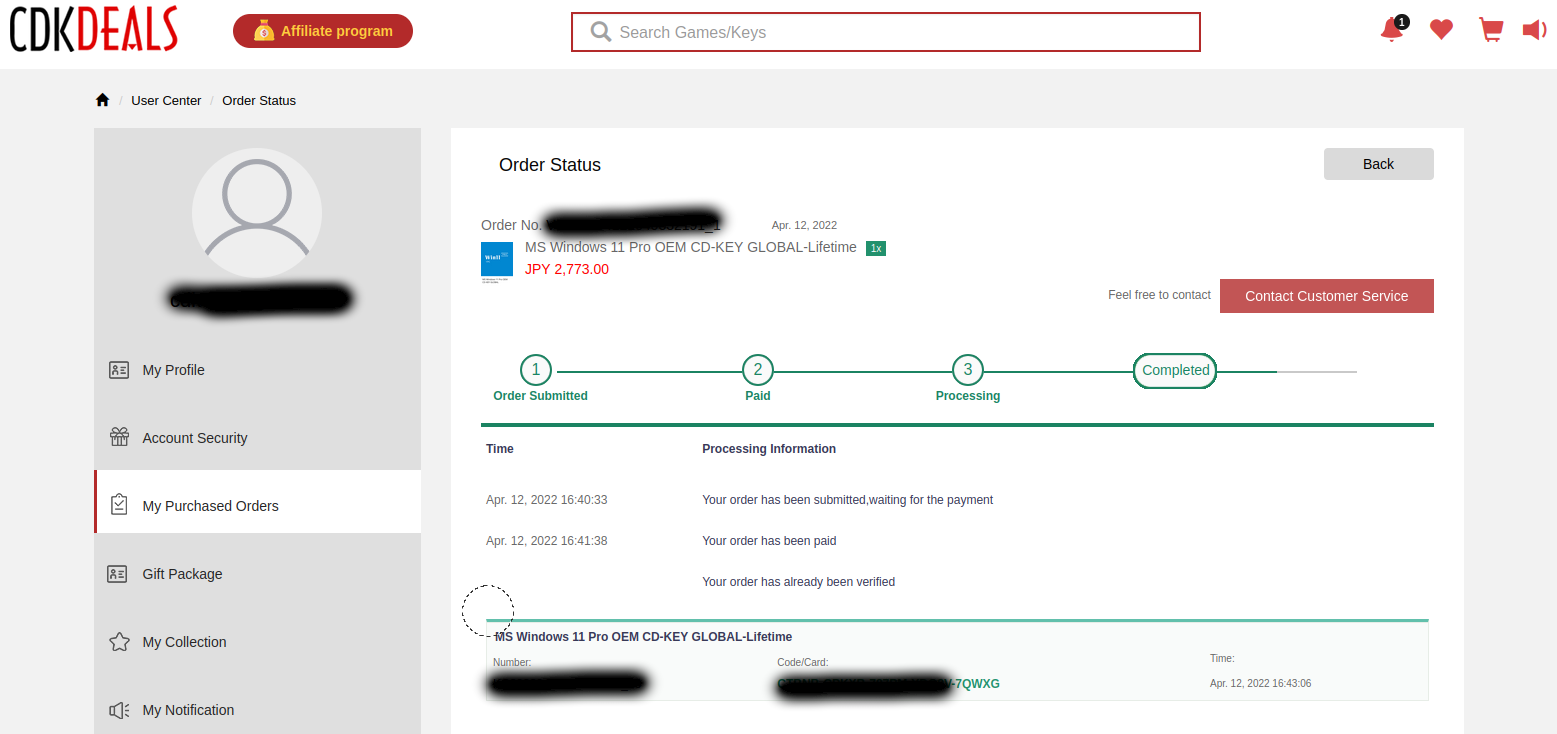This screenshot has width=1557, height=734.
Task: Click the Time column header
Action: coord(500,449)
